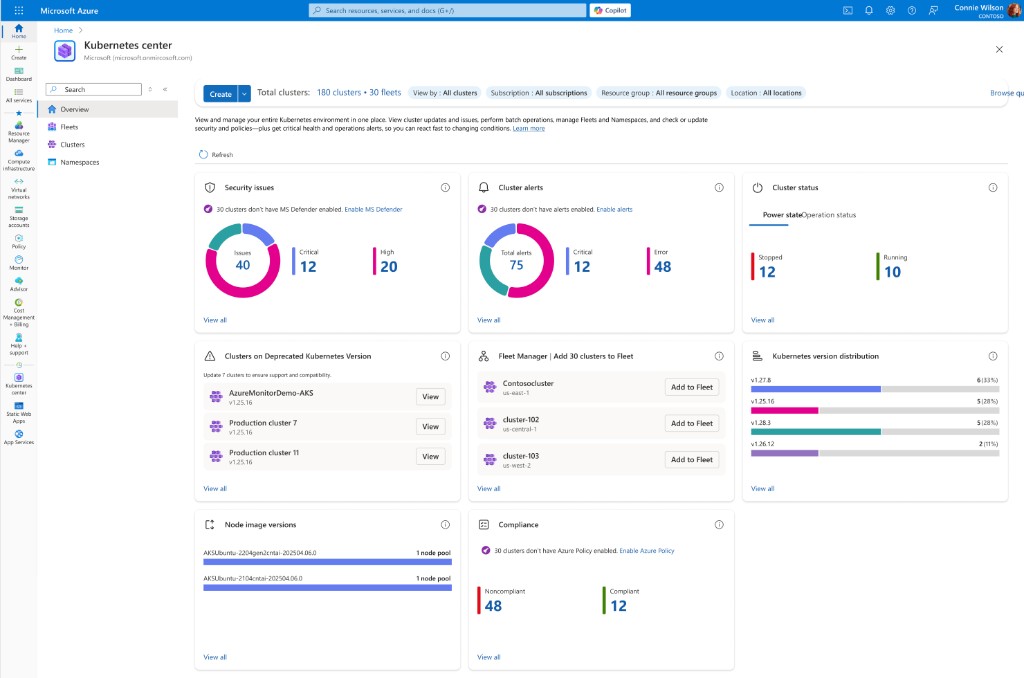Viewport: 1024px width, 678px height.
Task: Open the feedback icon in header
Action: pos(933,10)
